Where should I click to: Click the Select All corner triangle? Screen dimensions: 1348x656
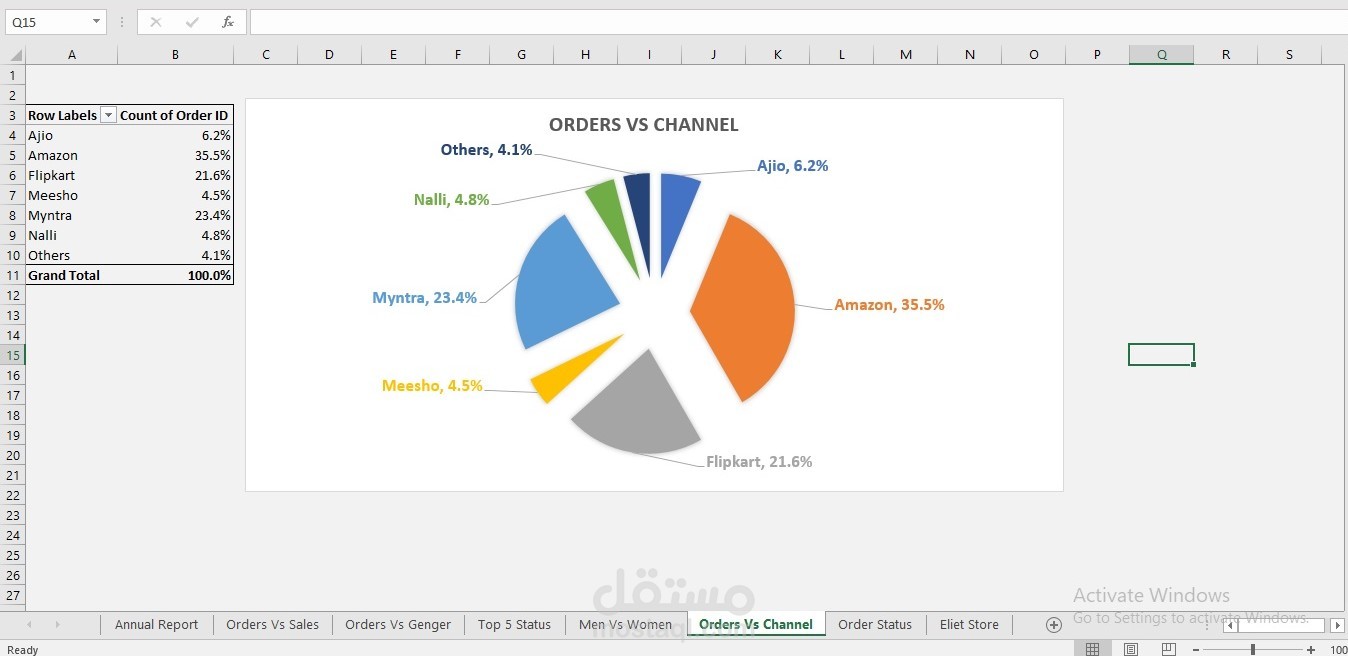(x=13, y=55)
